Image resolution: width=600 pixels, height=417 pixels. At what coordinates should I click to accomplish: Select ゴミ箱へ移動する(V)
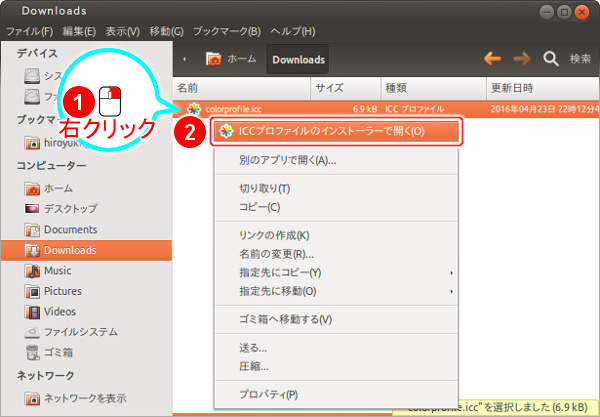click(336, 319)
